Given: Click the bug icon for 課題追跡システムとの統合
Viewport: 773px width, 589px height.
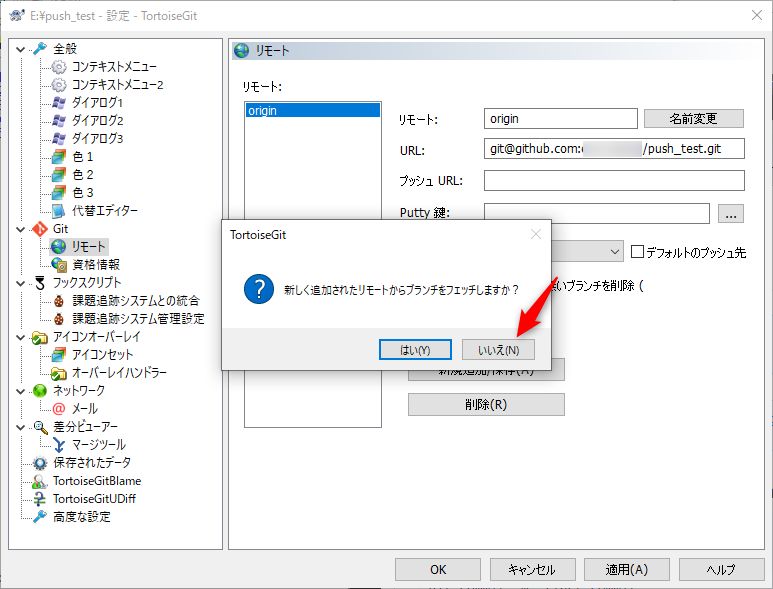Looking at the screenshot, I should (x=59, y=301).
